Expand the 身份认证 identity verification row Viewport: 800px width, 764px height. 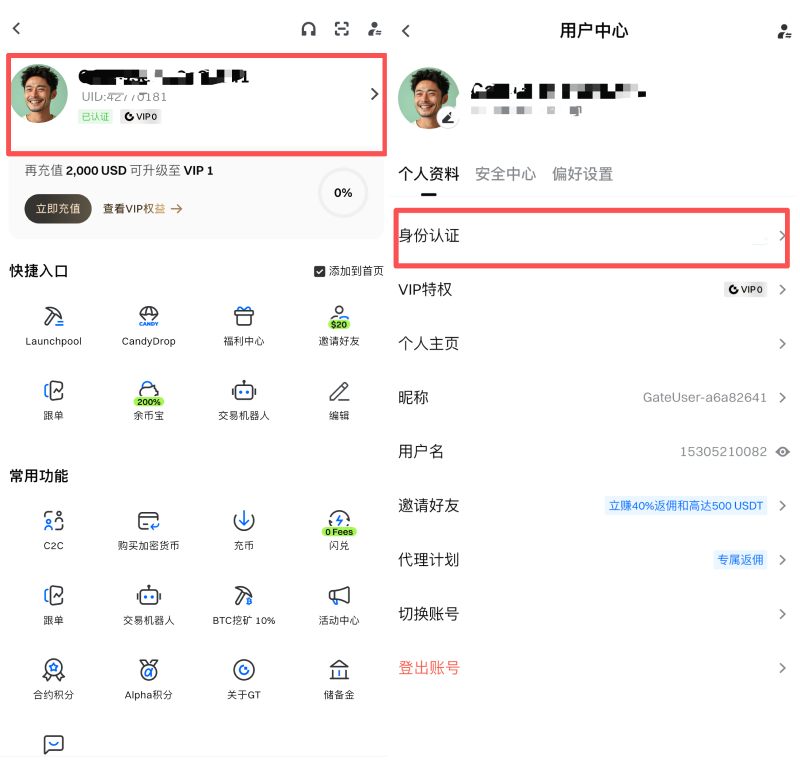[592, 237]
